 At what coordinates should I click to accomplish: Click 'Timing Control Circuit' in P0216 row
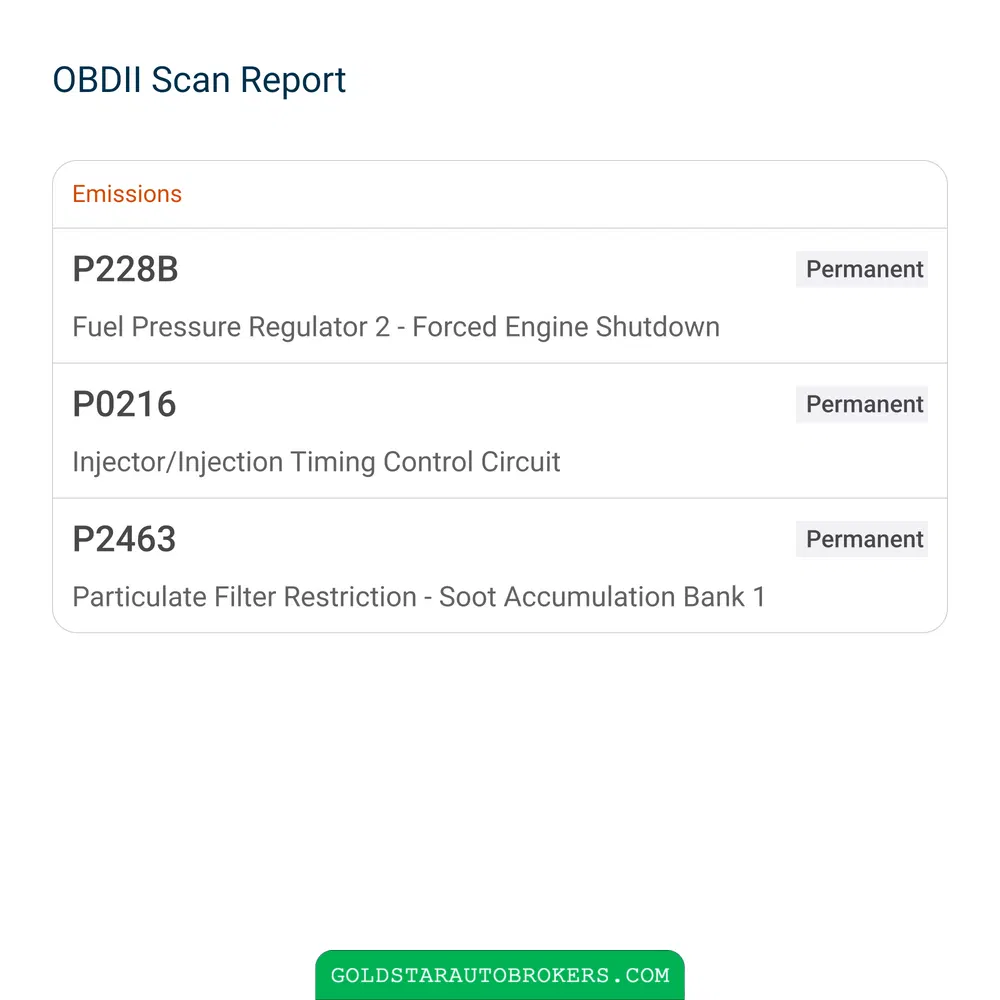pos(425,462)
